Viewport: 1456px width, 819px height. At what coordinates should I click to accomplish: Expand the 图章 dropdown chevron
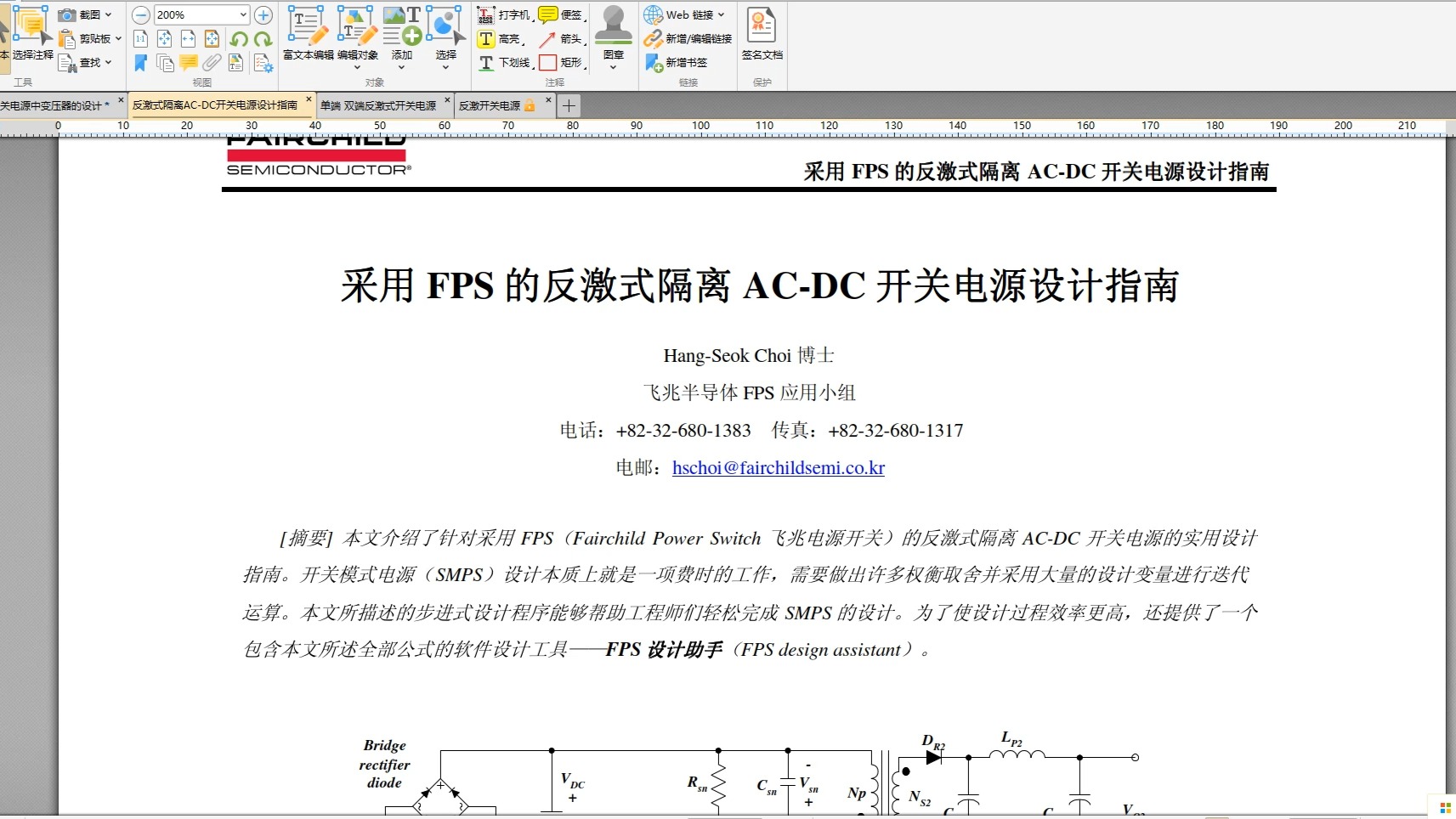(x=613, y=67)
